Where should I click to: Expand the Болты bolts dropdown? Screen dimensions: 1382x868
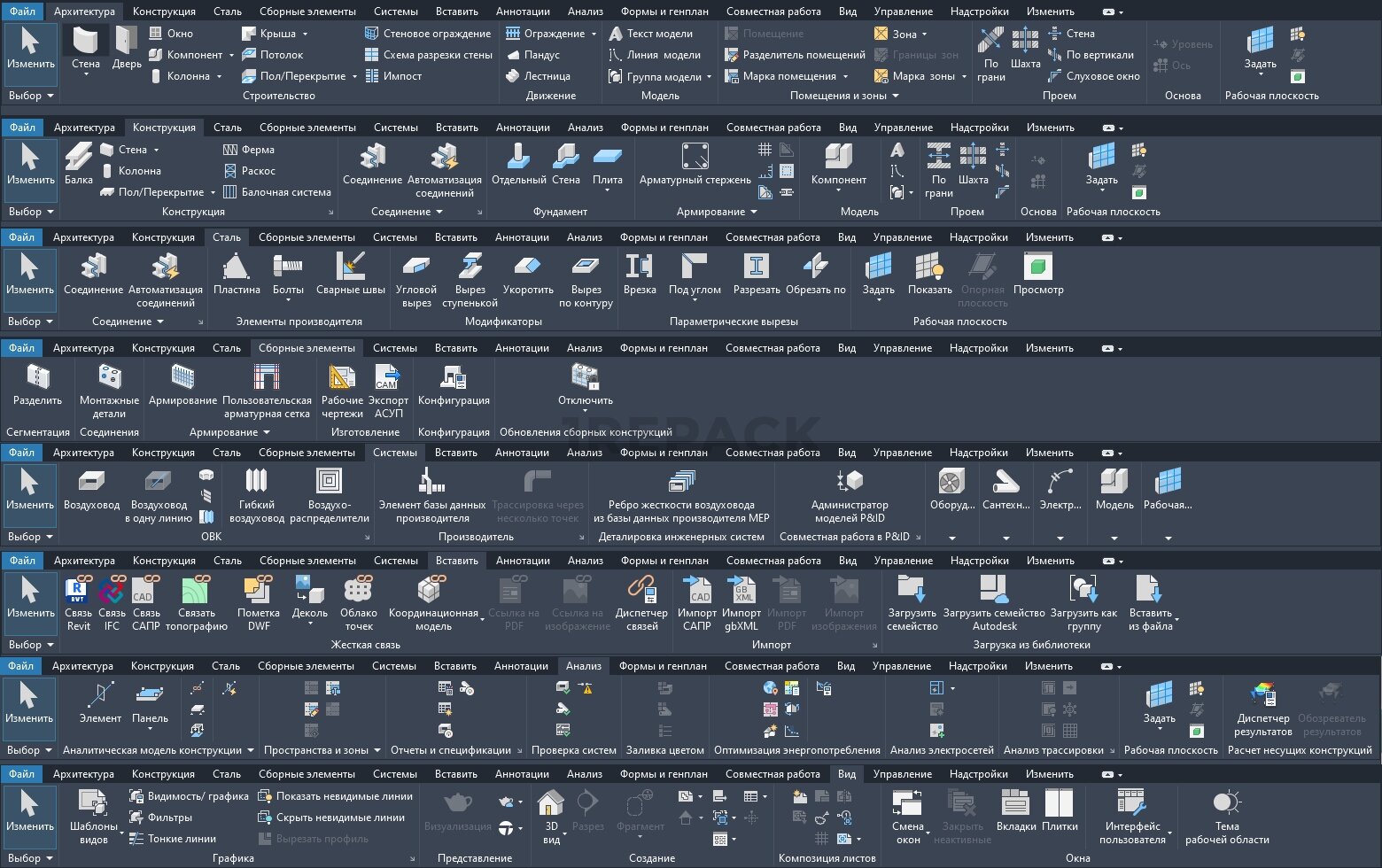[x=288, y=300]
